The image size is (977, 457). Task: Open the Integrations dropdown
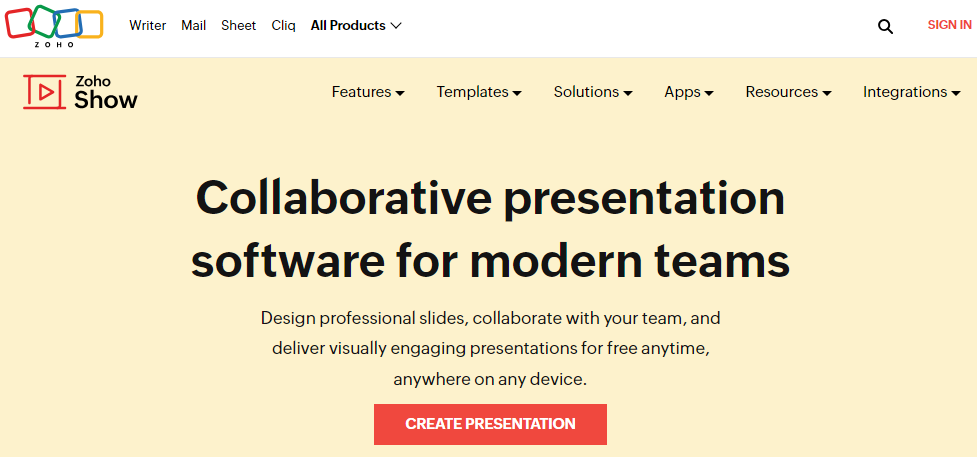[911, 92]
